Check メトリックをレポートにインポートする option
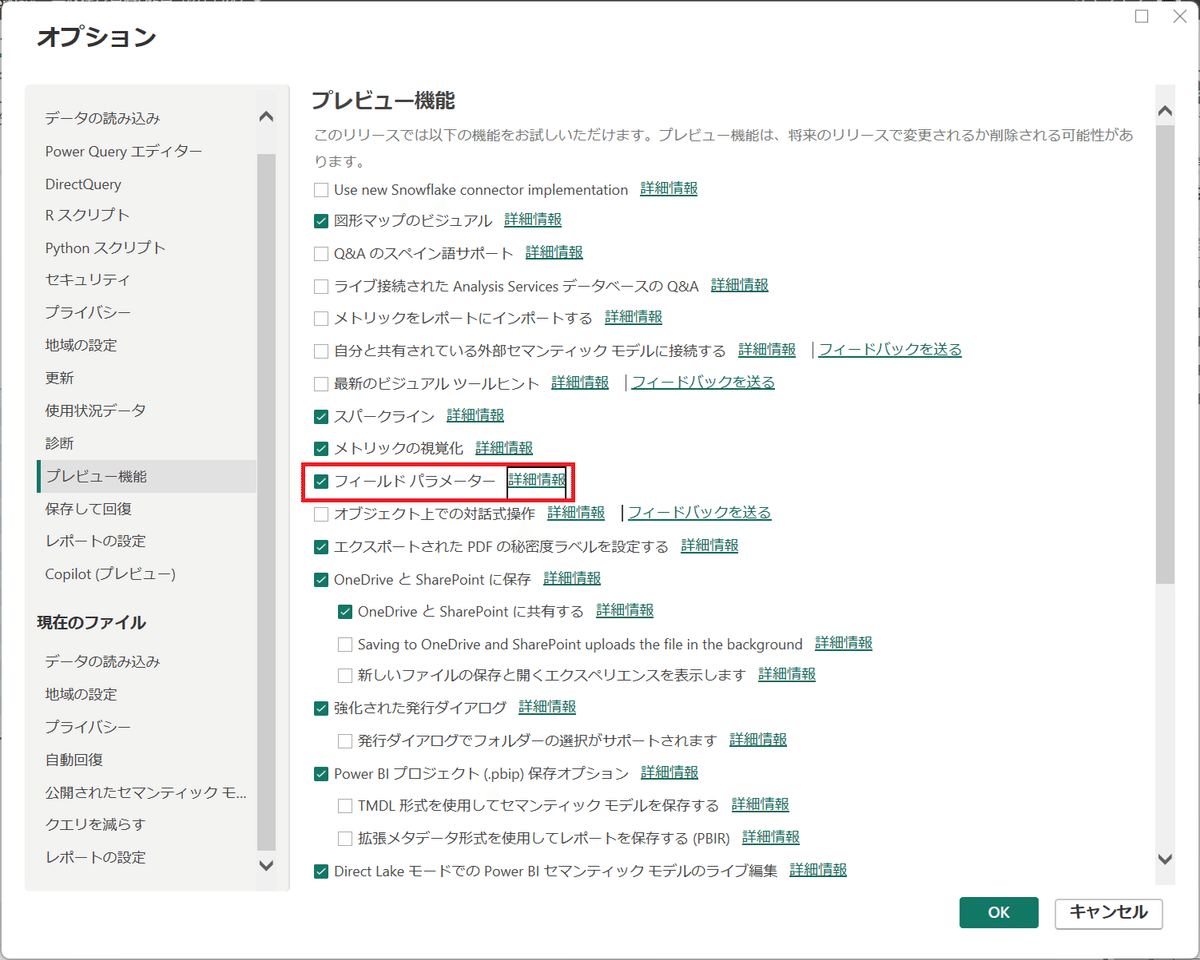Viewport: 1200px width, 960px height. [x=321, y=318]
